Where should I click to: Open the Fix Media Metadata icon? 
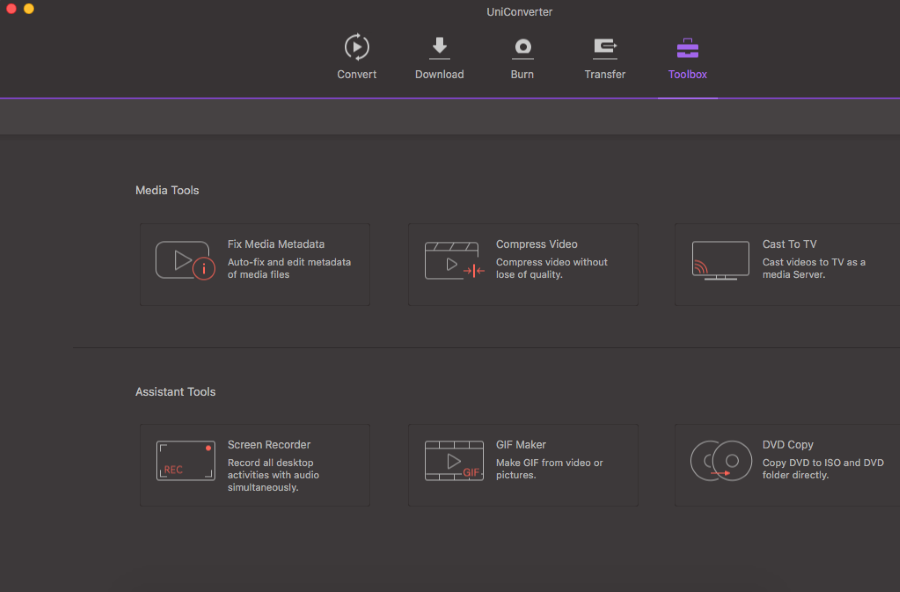coord(185,261)
